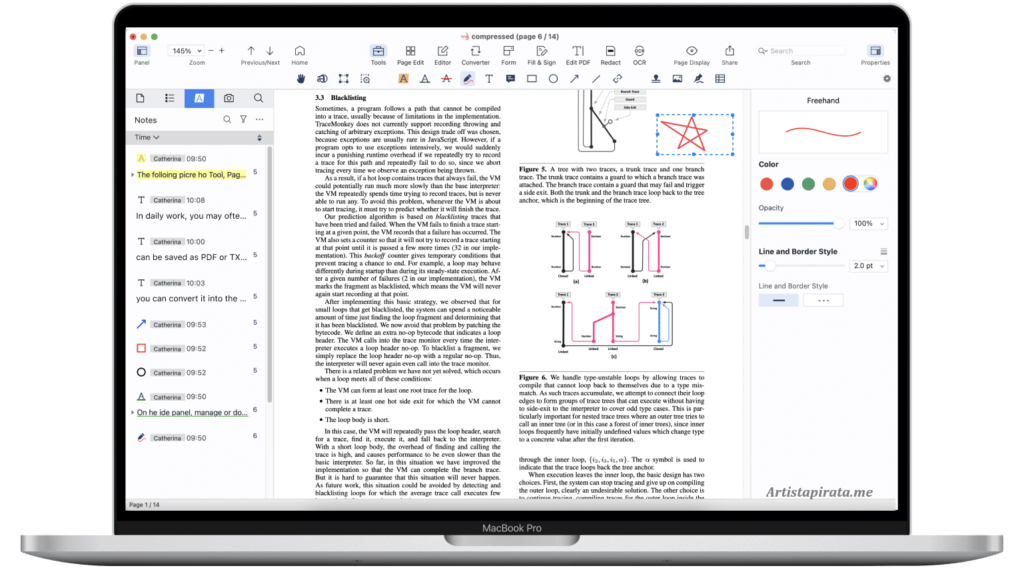Screen dimensions: 1024x570
Task: Open the Editor tool
Action: click(x=443, y=55)
